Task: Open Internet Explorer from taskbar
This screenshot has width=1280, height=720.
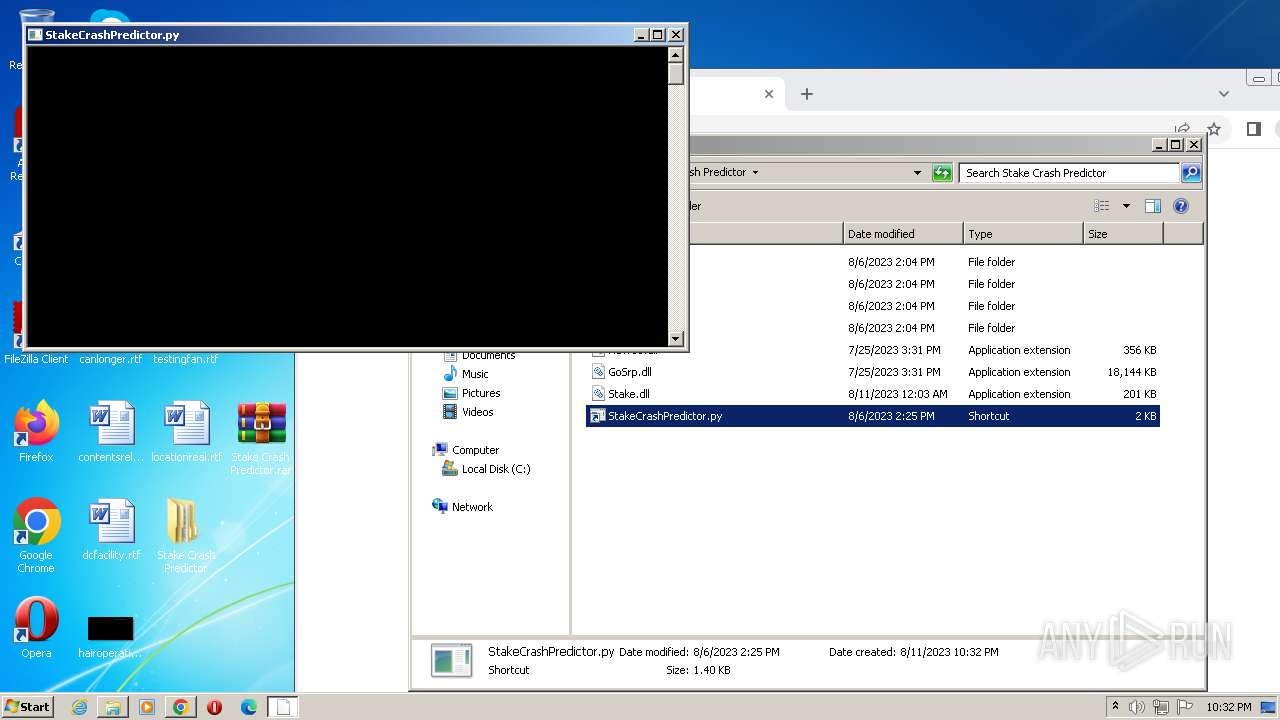Action: pos(79,707)
